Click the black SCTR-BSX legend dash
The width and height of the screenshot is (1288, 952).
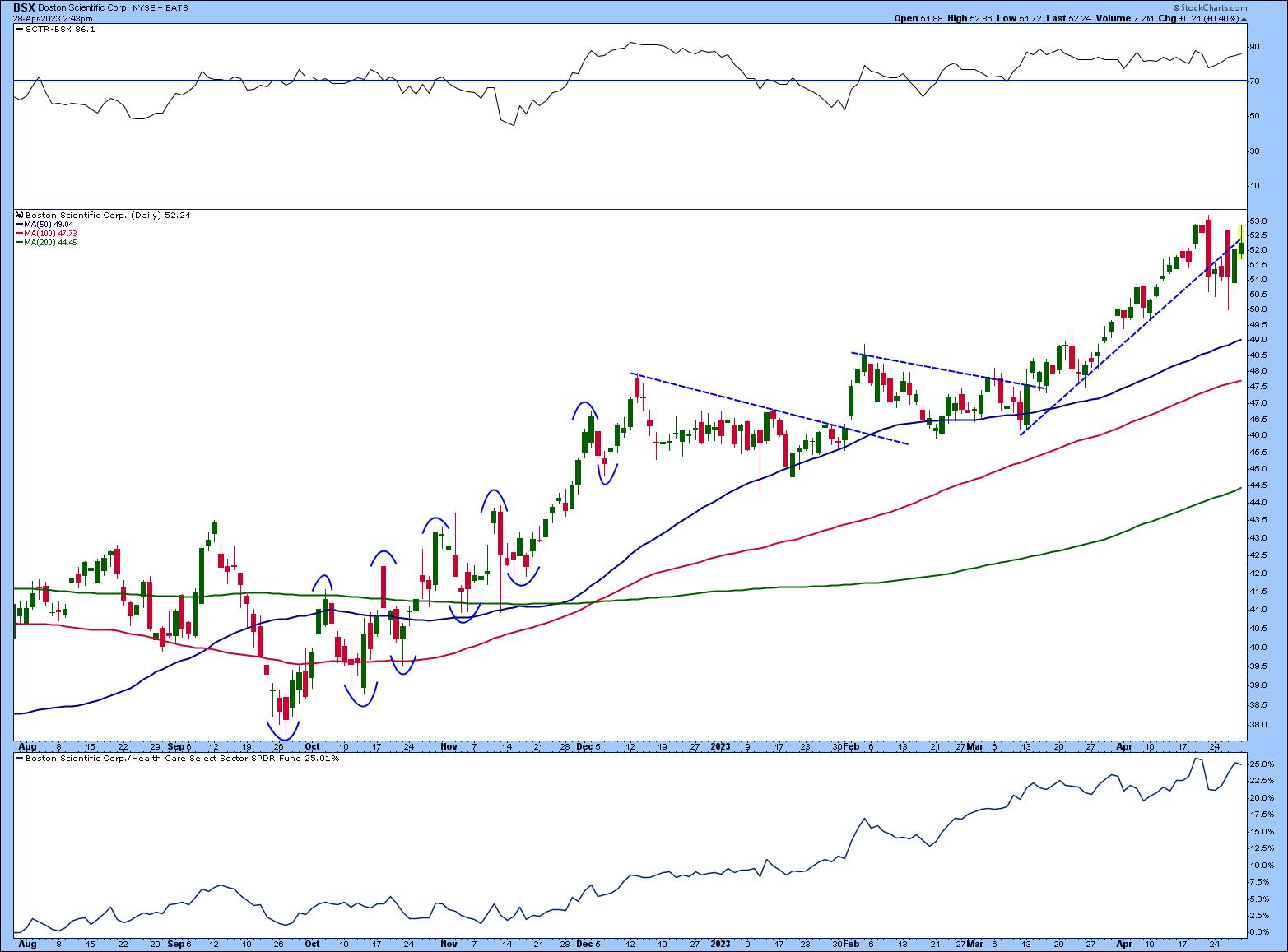[20, 29]
